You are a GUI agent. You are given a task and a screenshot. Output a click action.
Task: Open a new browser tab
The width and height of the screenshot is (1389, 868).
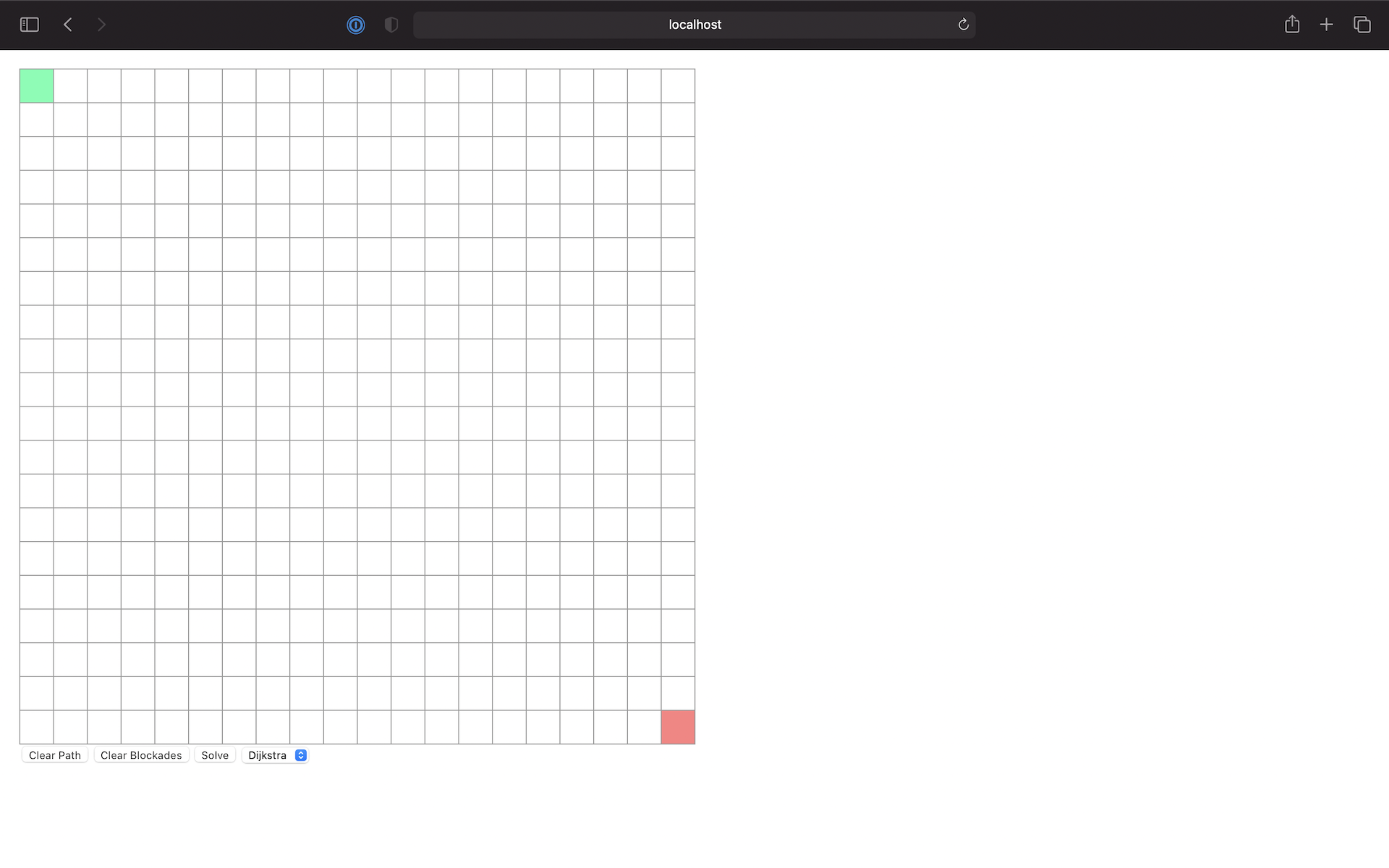click(x=1327, y=24)
